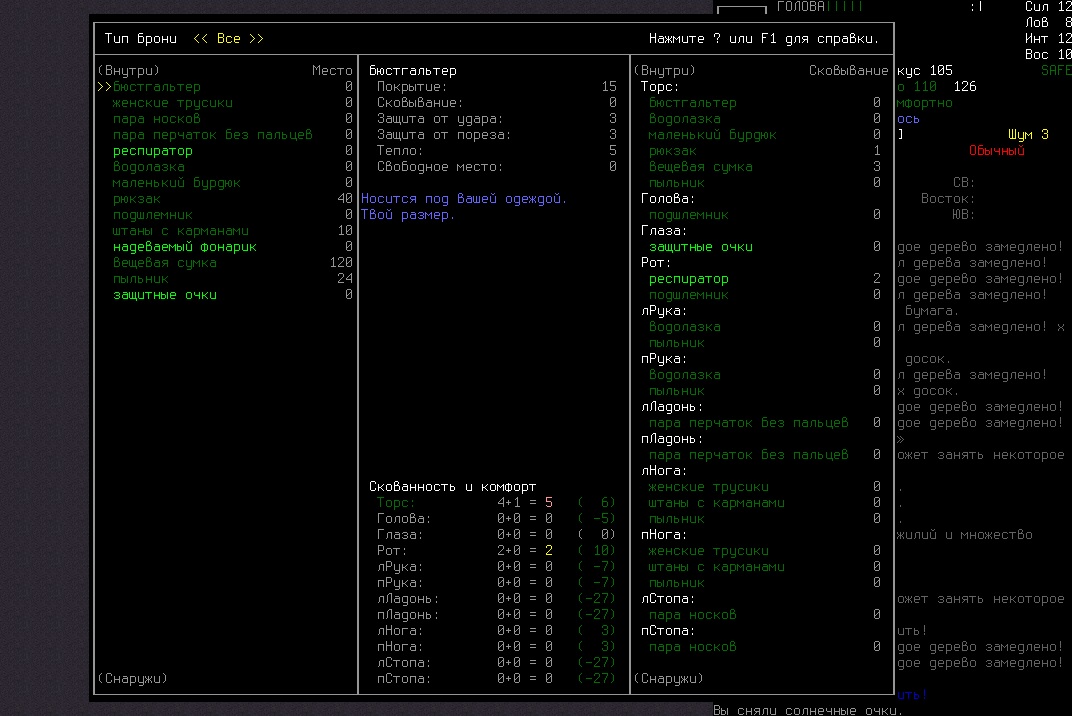1072x716 pixels.
Task: Click the 'ГОЛОВА' health bar in game sidebar
Action: (820, 7)
